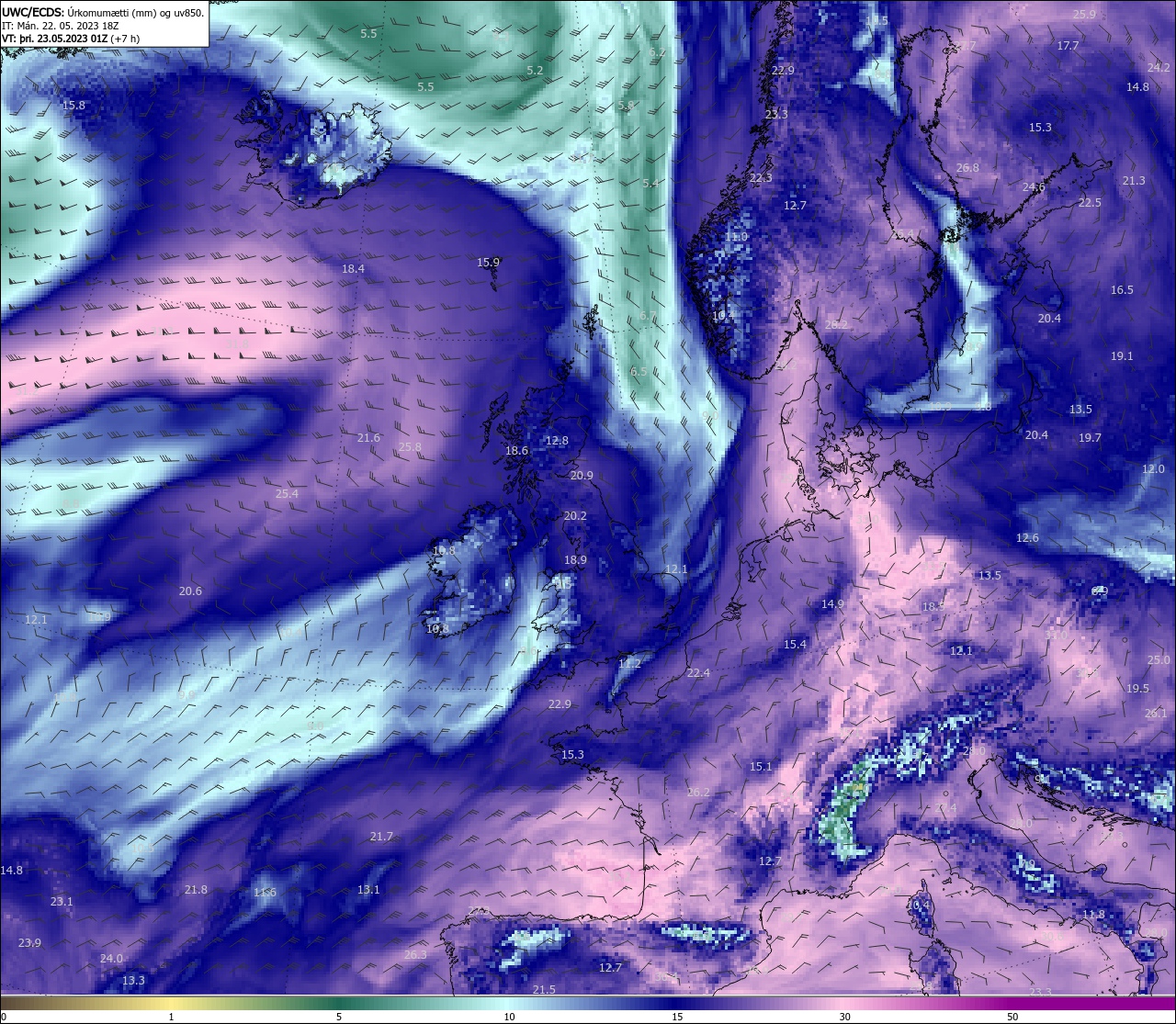The height and width of the screenshot is (1024, 1176).
Task: Pick the 13.3 value label
Action: pos(133,981)
